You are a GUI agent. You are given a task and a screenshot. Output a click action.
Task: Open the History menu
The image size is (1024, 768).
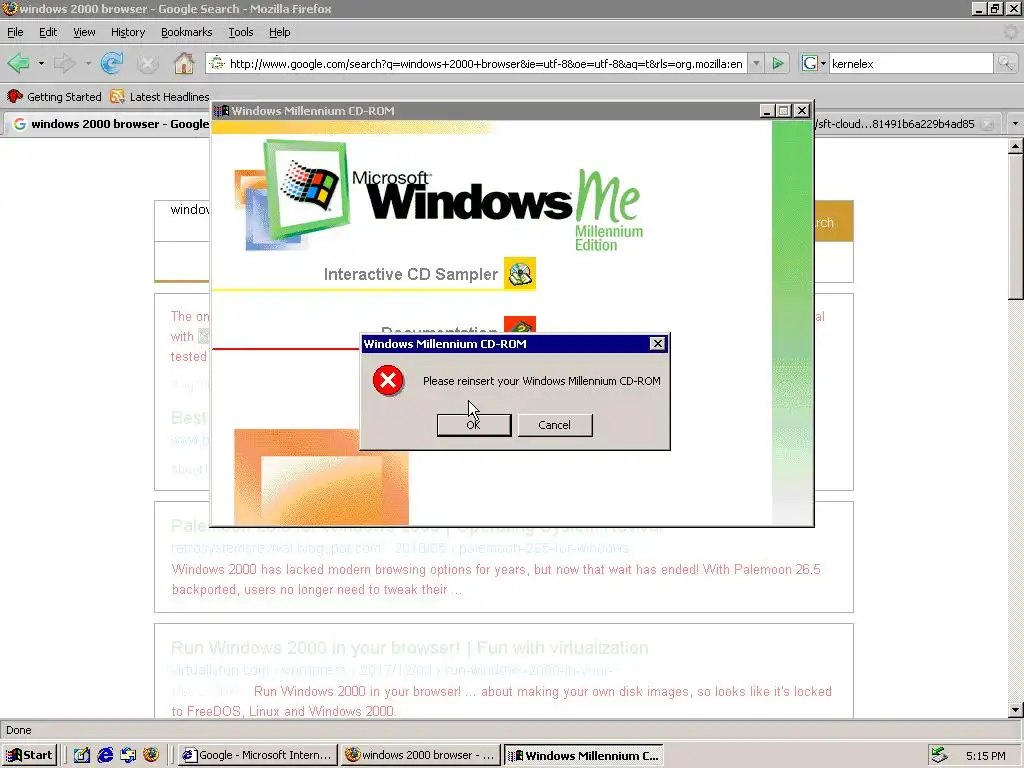128,32
